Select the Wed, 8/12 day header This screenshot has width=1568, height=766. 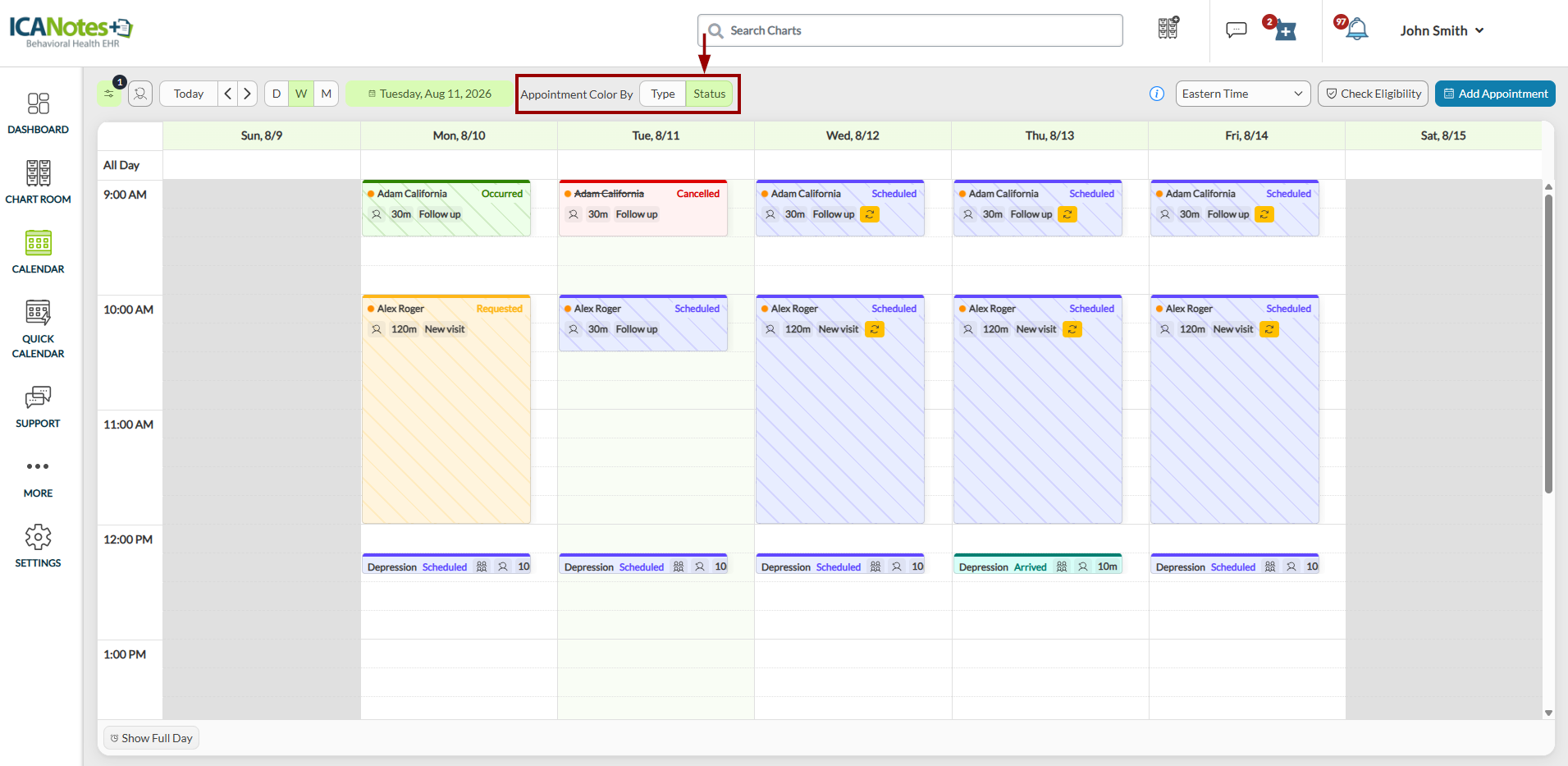click(x=853, y=135)
